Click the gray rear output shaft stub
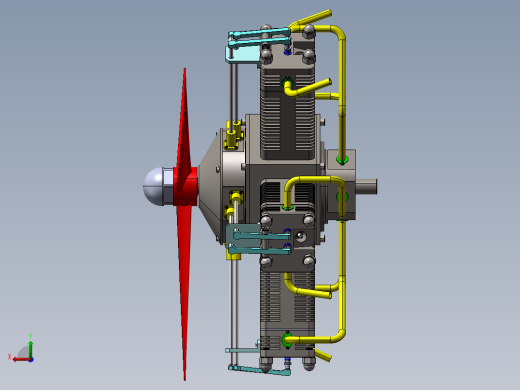The image size is (520, 390). 366,186
